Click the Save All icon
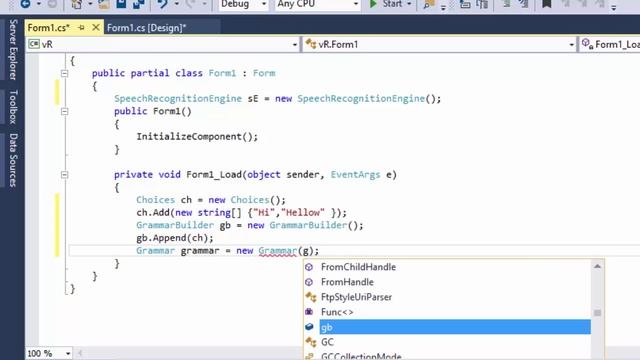This screenshot has height=360, width=640. (139, 4)
